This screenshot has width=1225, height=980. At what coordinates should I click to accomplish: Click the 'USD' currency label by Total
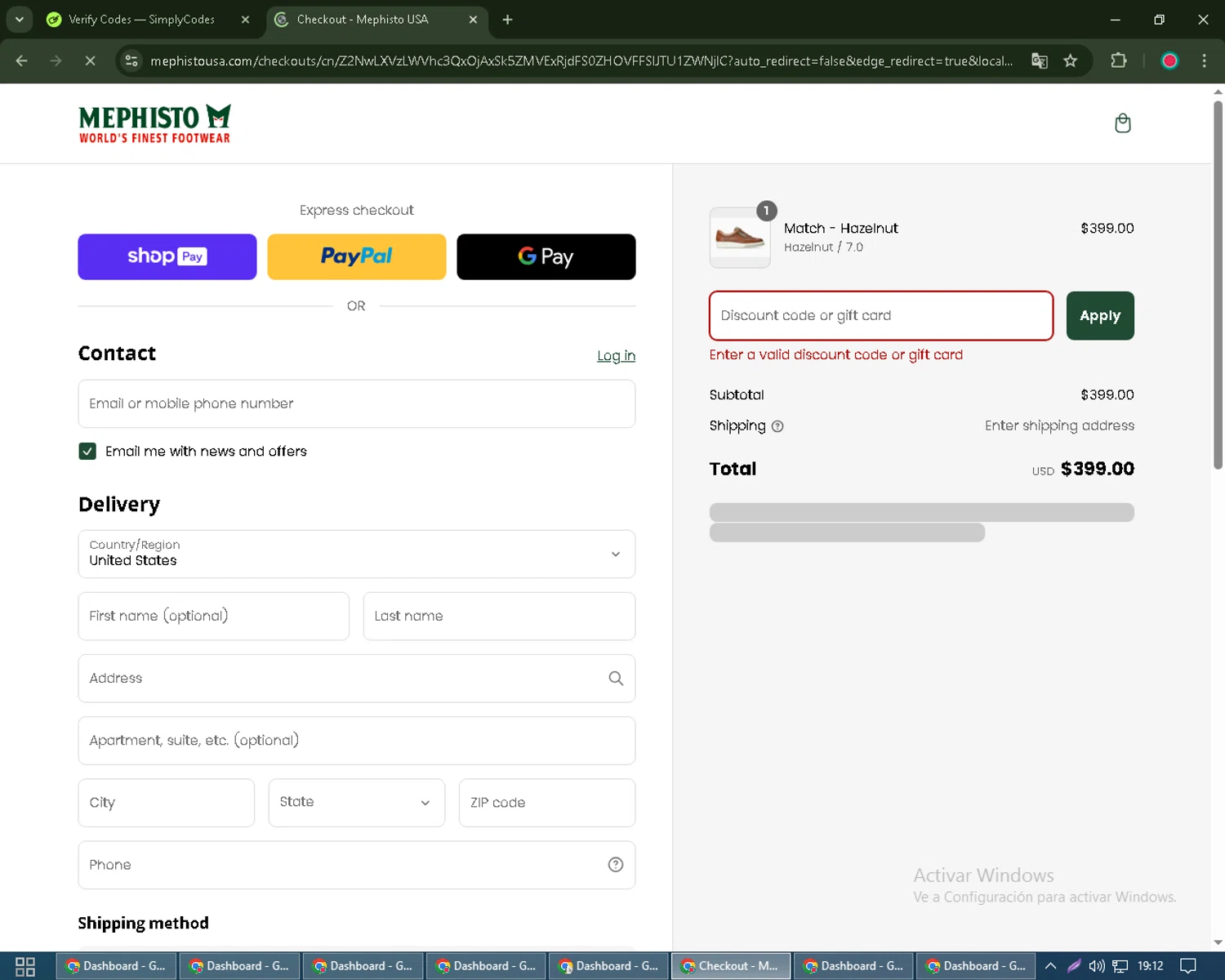1043,471
